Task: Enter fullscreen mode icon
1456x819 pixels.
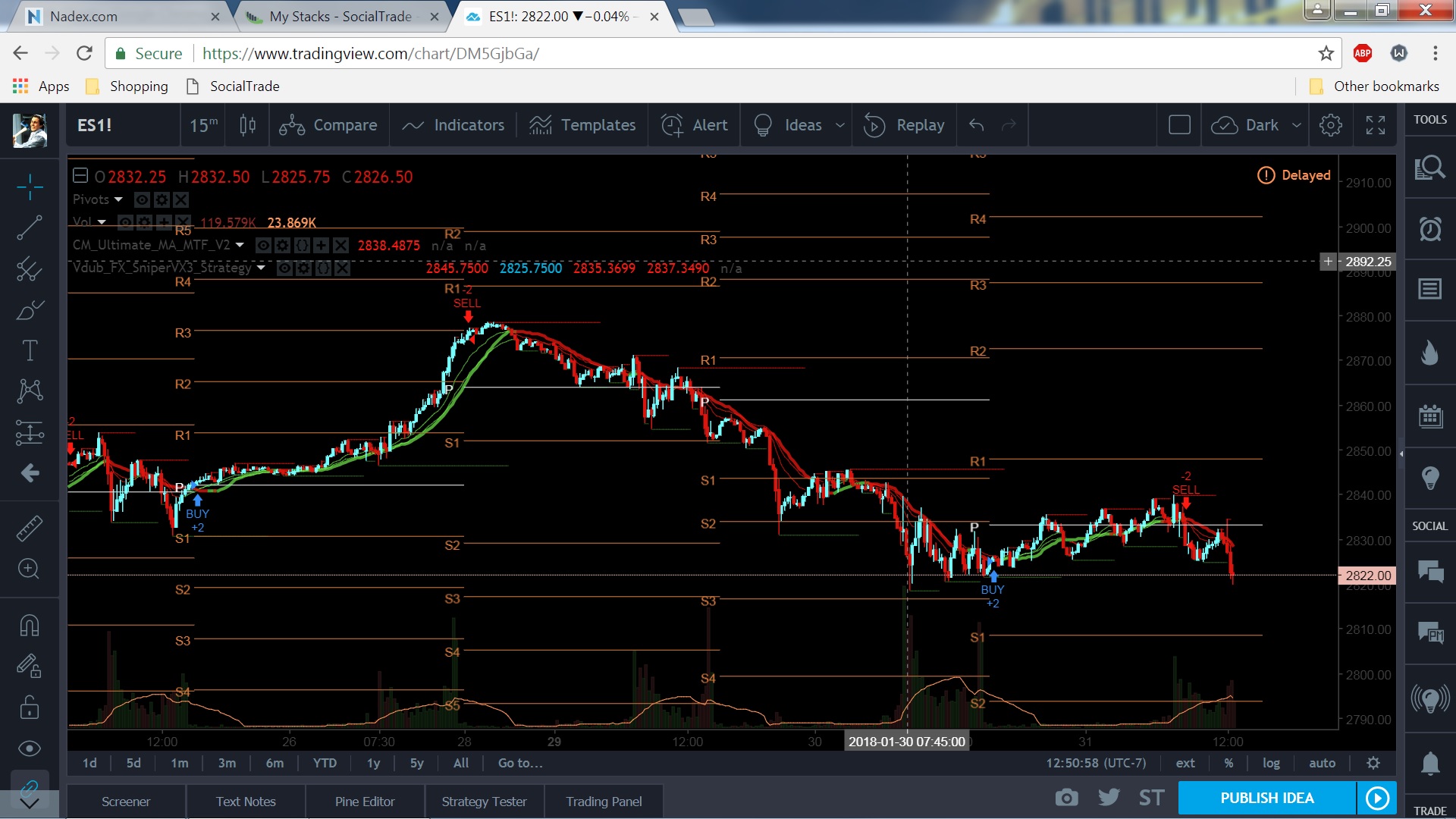Action: point(1376,125)
